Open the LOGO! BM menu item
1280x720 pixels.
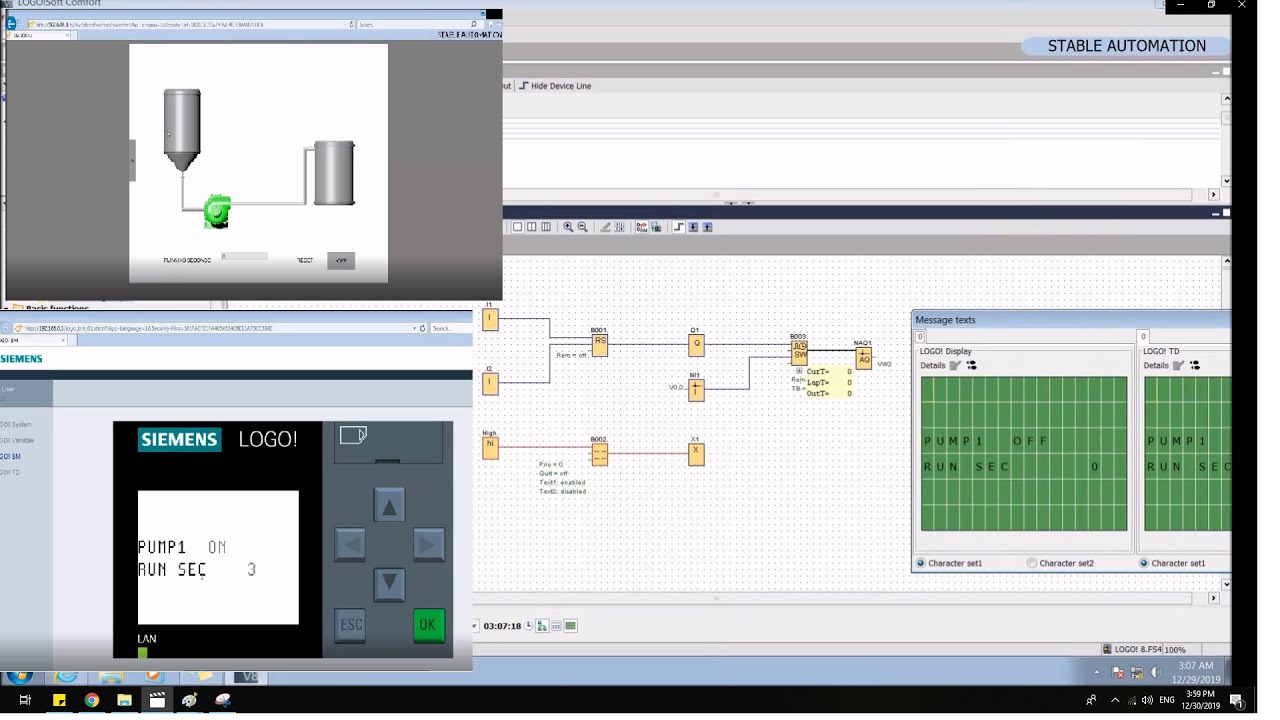click(10, 456)
